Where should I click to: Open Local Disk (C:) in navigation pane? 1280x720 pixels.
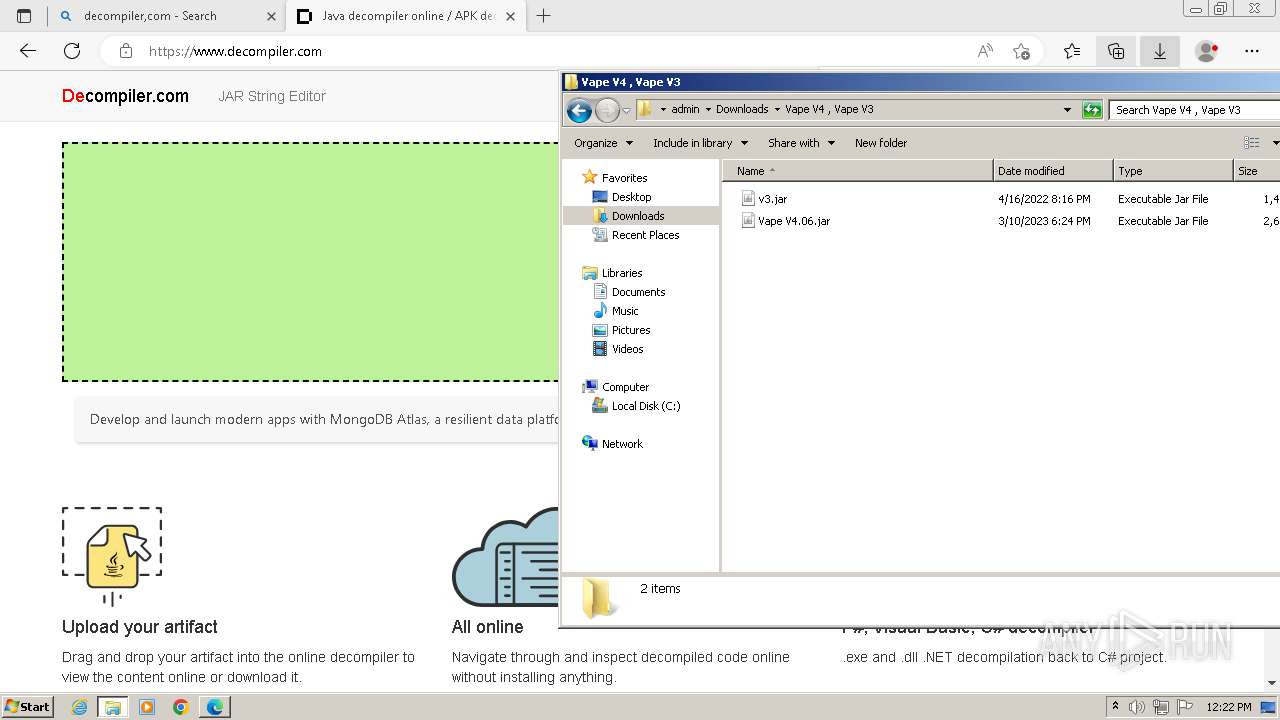[x=645, y=406]
